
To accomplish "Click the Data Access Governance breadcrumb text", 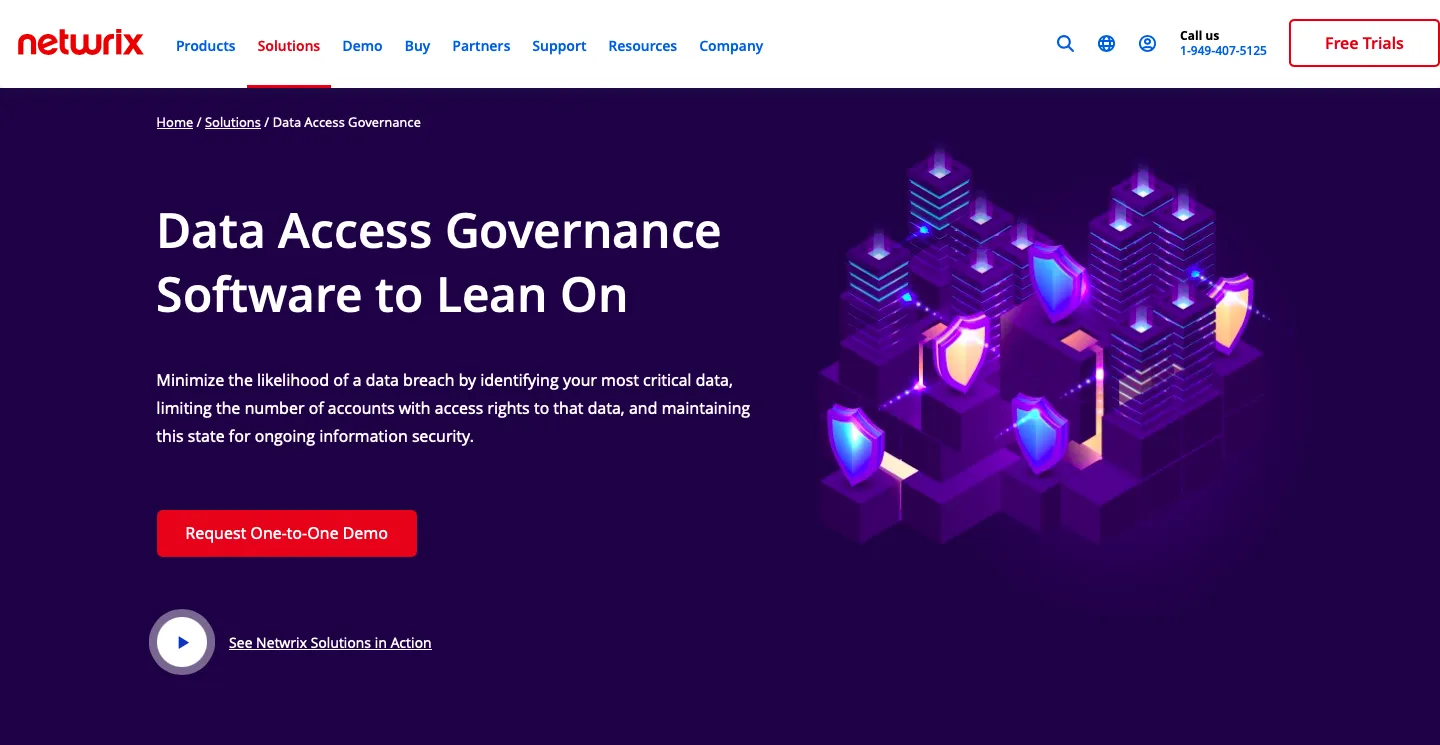I will pos(347,122).
